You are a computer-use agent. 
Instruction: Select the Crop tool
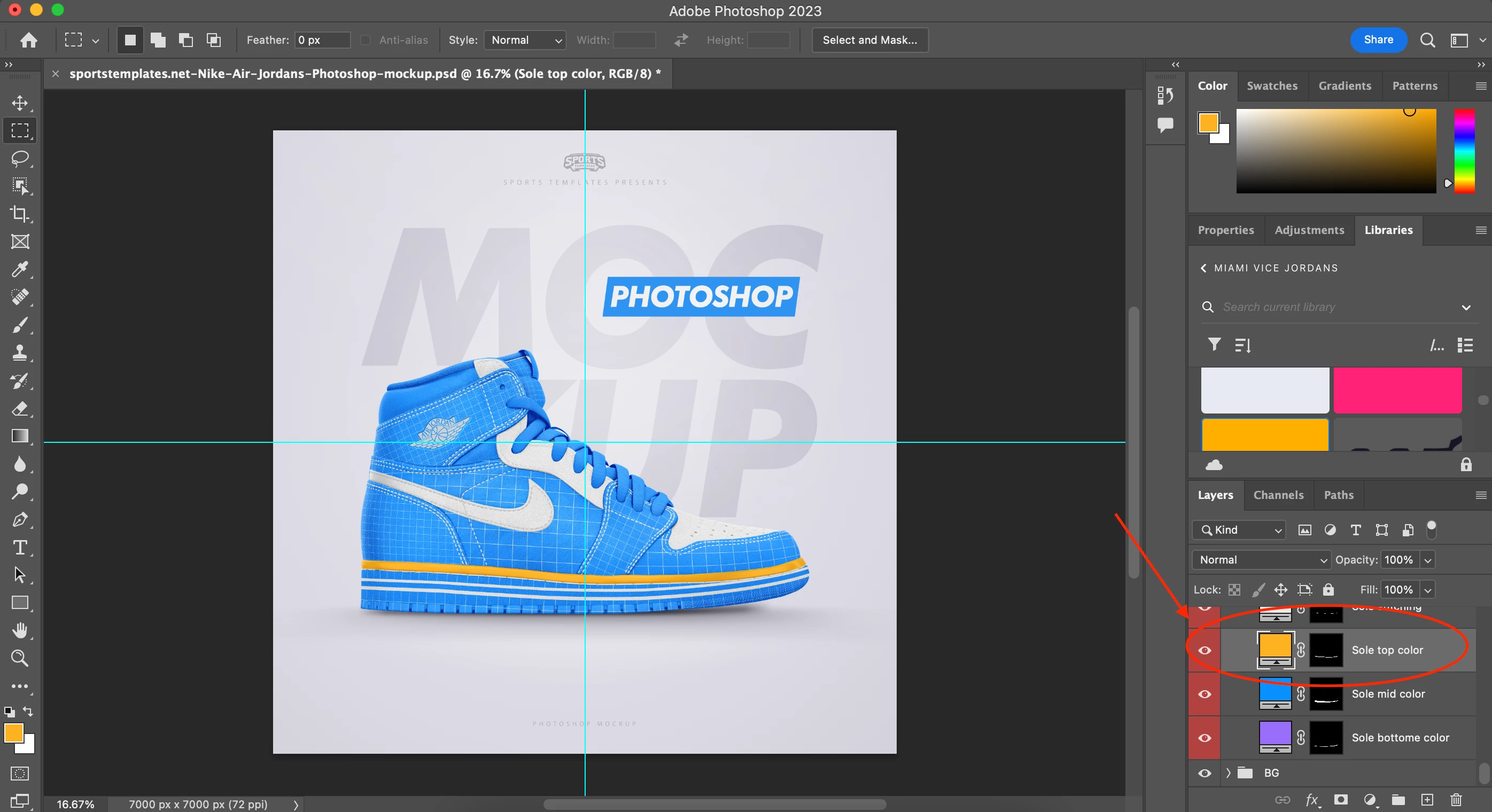tap(20, 214)
